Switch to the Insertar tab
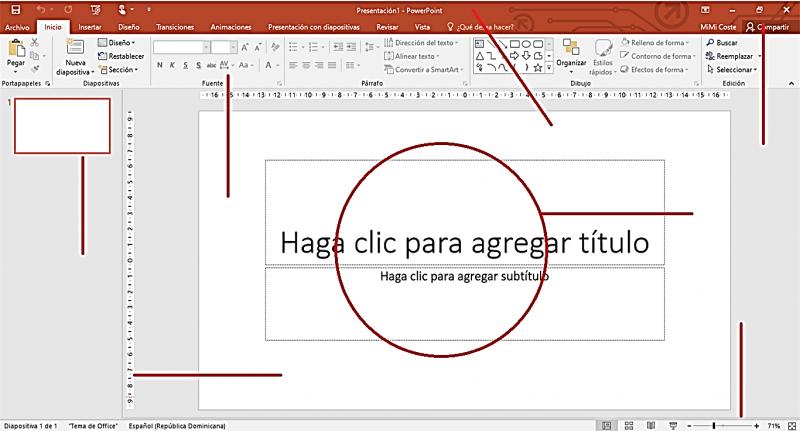The height and width of the screenshot is (431, 800). click(x=90, y=27)
